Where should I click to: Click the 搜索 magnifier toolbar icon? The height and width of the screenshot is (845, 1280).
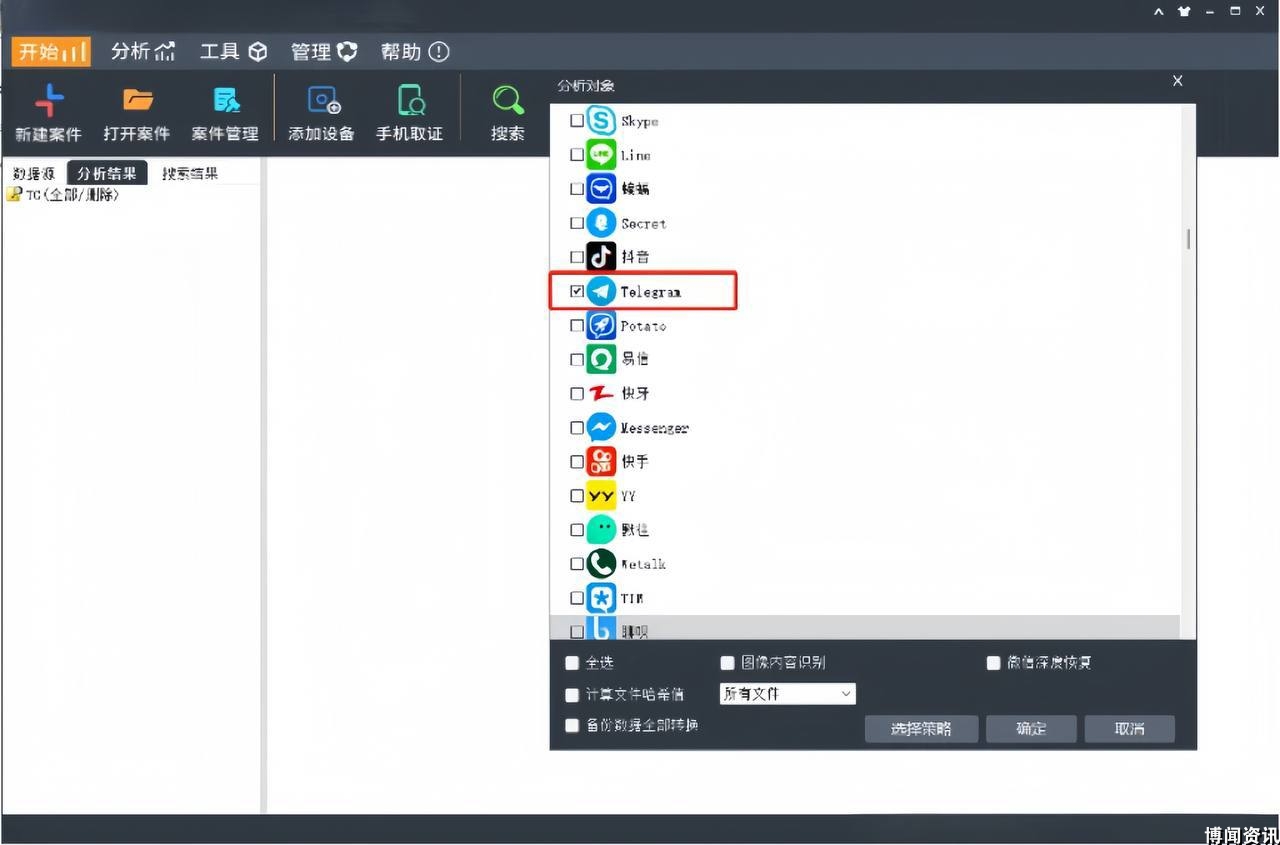[x=508, y=100]
